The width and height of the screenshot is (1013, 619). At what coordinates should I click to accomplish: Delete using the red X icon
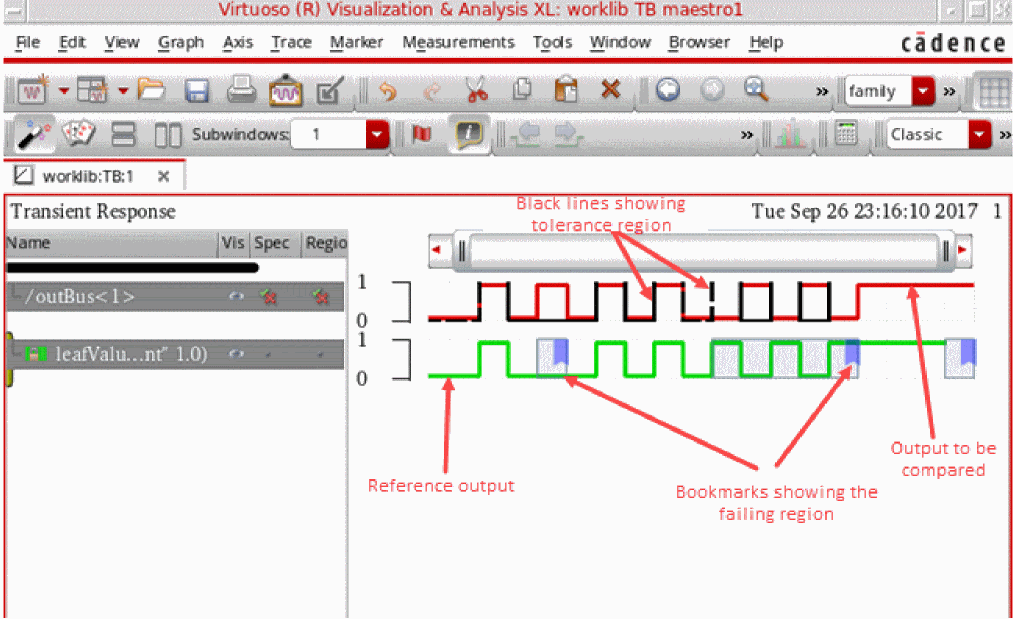pyautogui.click(x=611, y=89)
